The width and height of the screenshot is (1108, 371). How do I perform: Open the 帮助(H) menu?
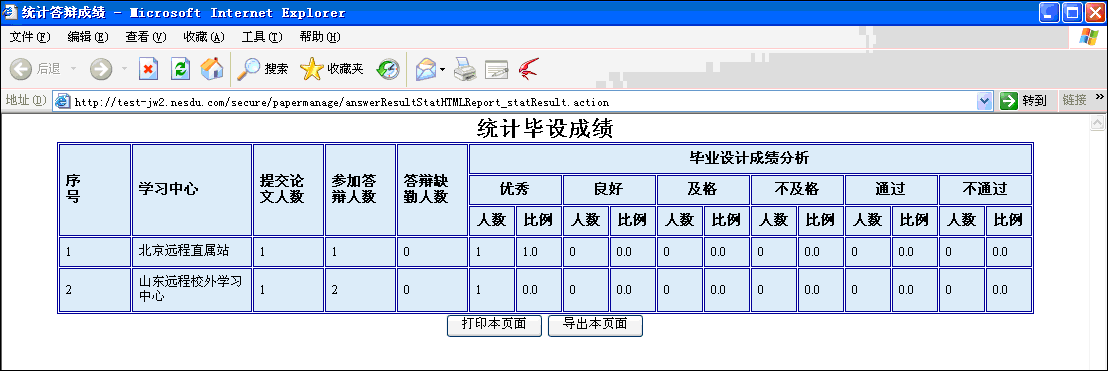[319, 37]
